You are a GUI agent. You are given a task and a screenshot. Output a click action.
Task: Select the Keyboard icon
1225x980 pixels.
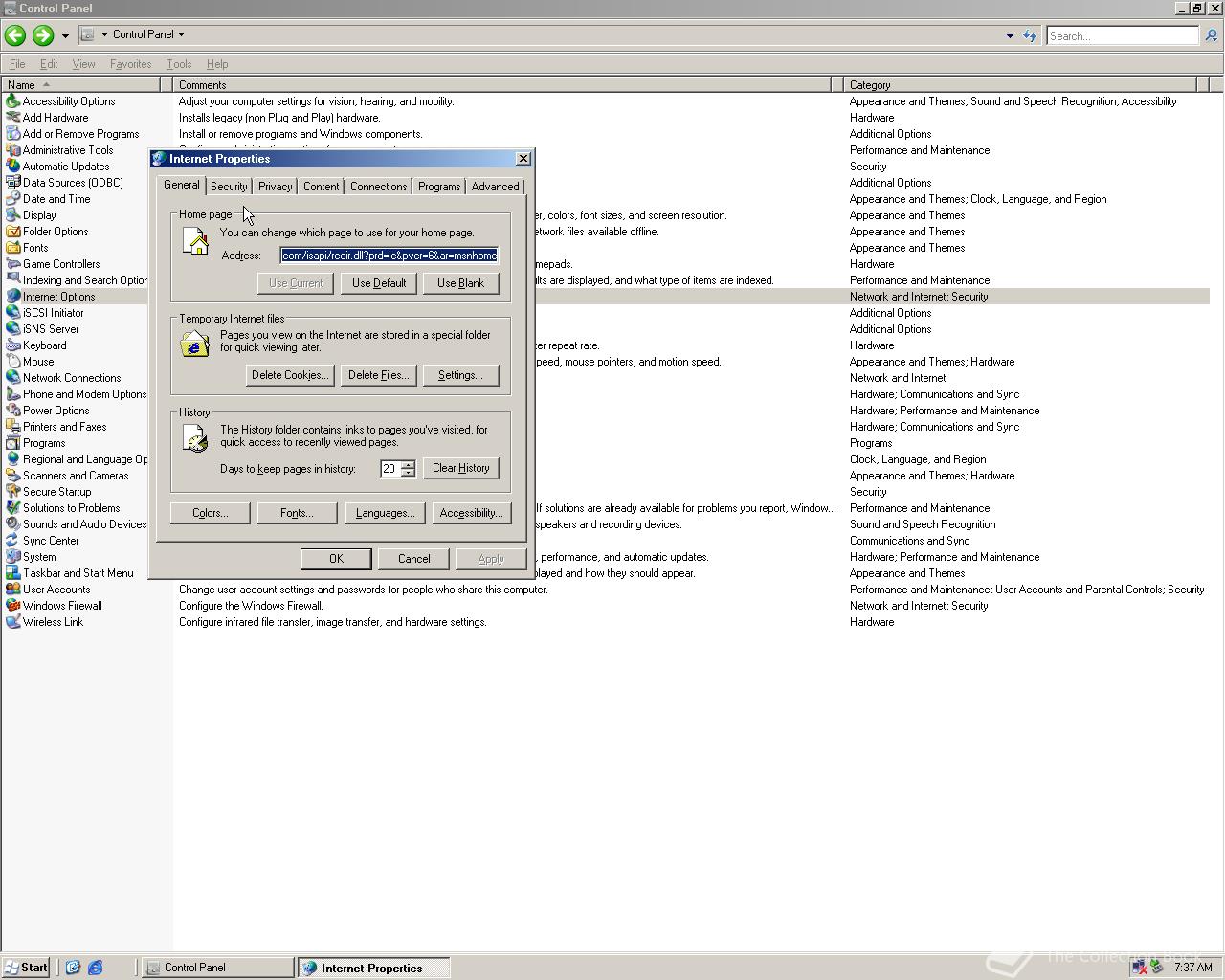pyautogui.click(x=12, y=345)
